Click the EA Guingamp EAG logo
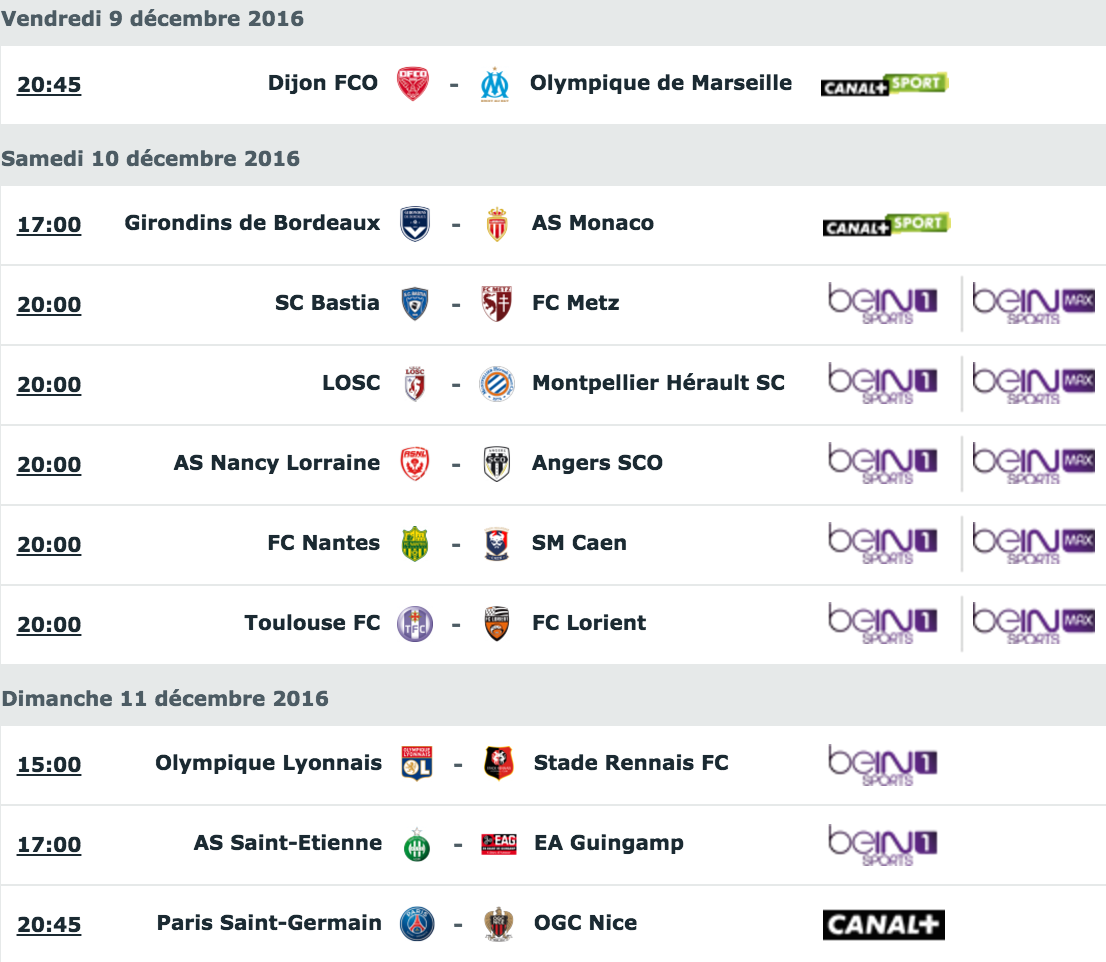 tap(499, 844)
